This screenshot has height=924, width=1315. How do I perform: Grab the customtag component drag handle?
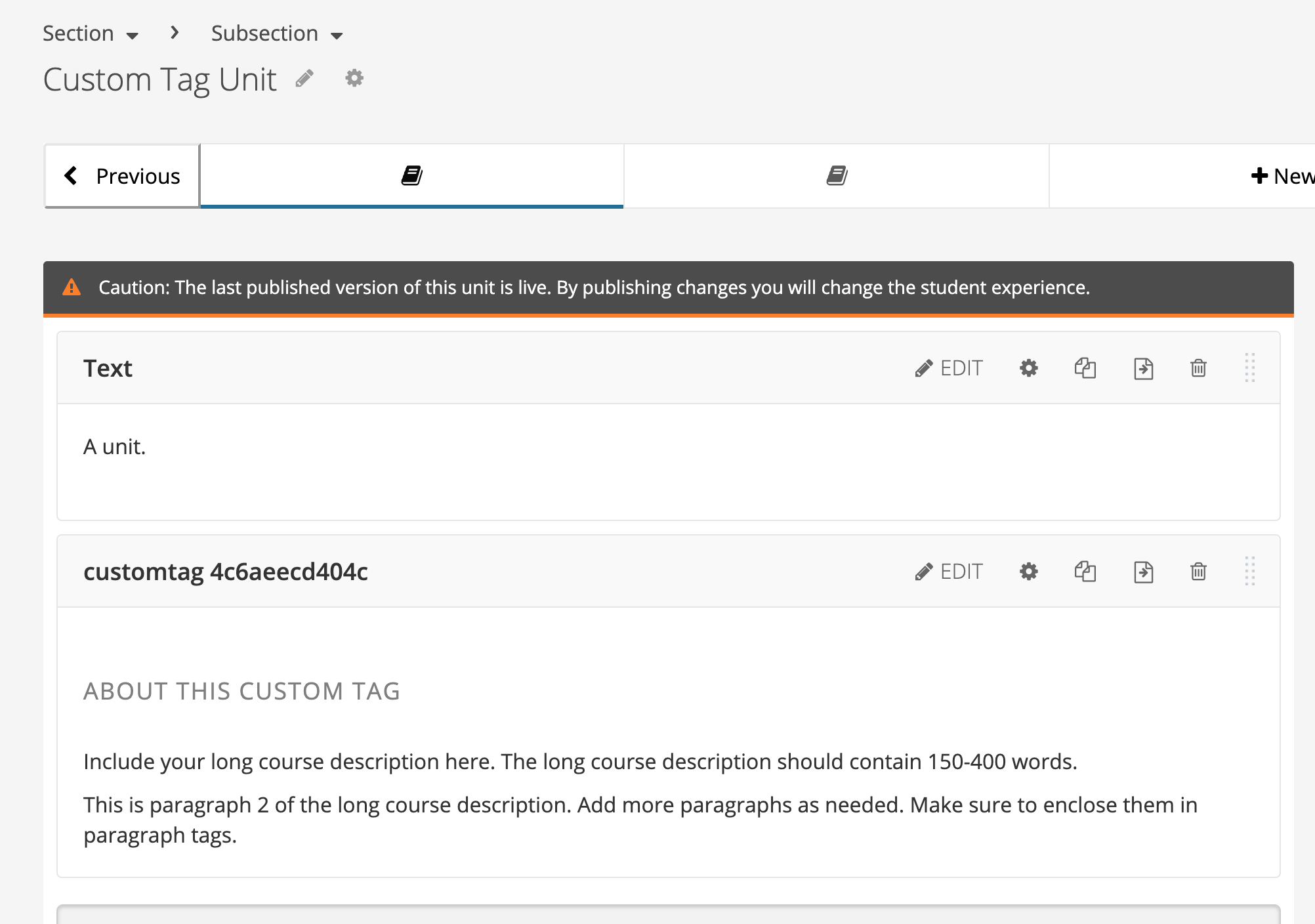1249,572
